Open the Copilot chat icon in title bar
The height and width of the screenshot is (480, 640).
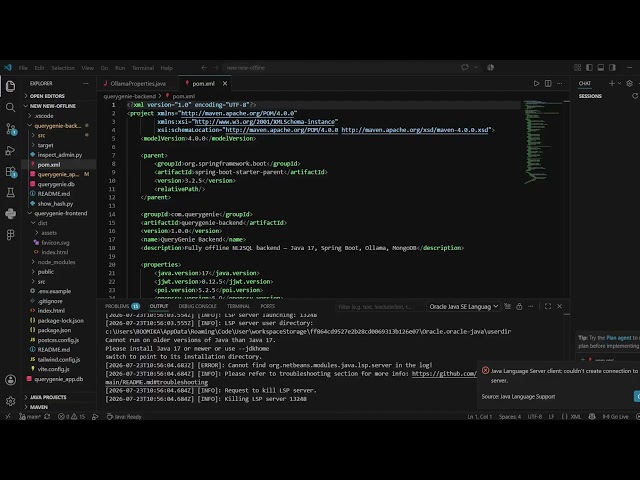(x=465, y=68)
